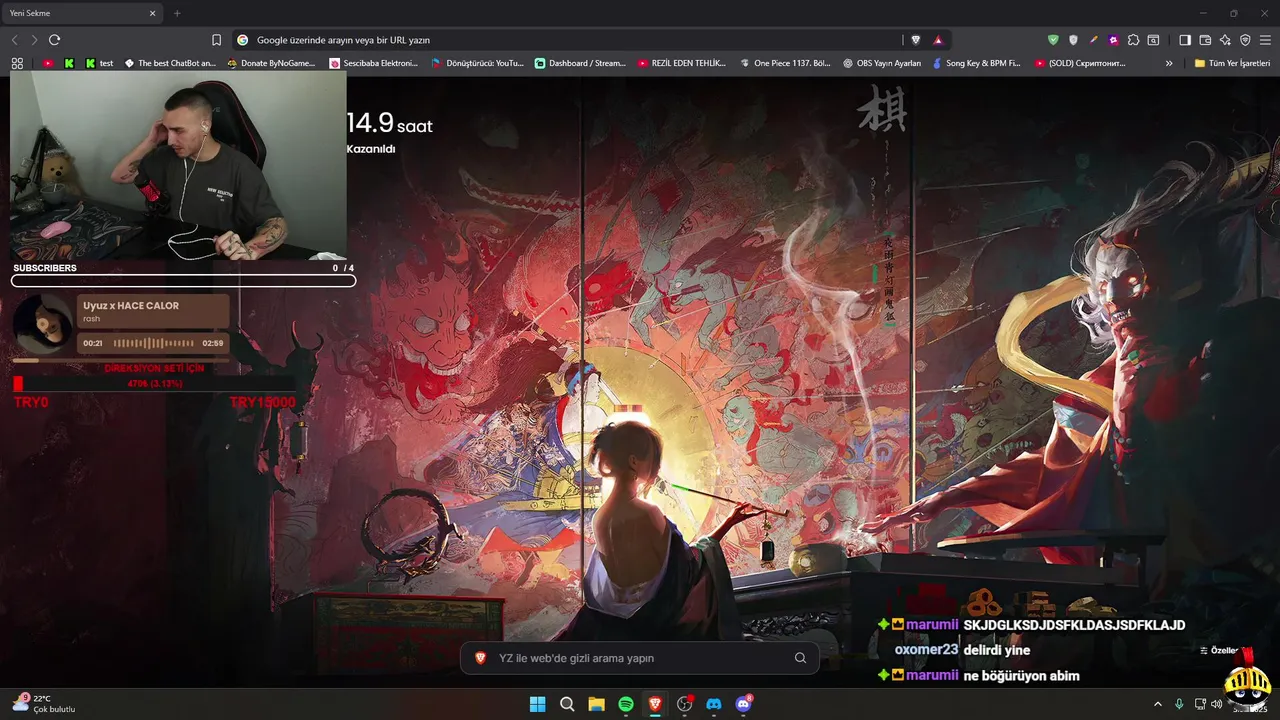Open the green AdGuard shield extension

coord(1053,40)
